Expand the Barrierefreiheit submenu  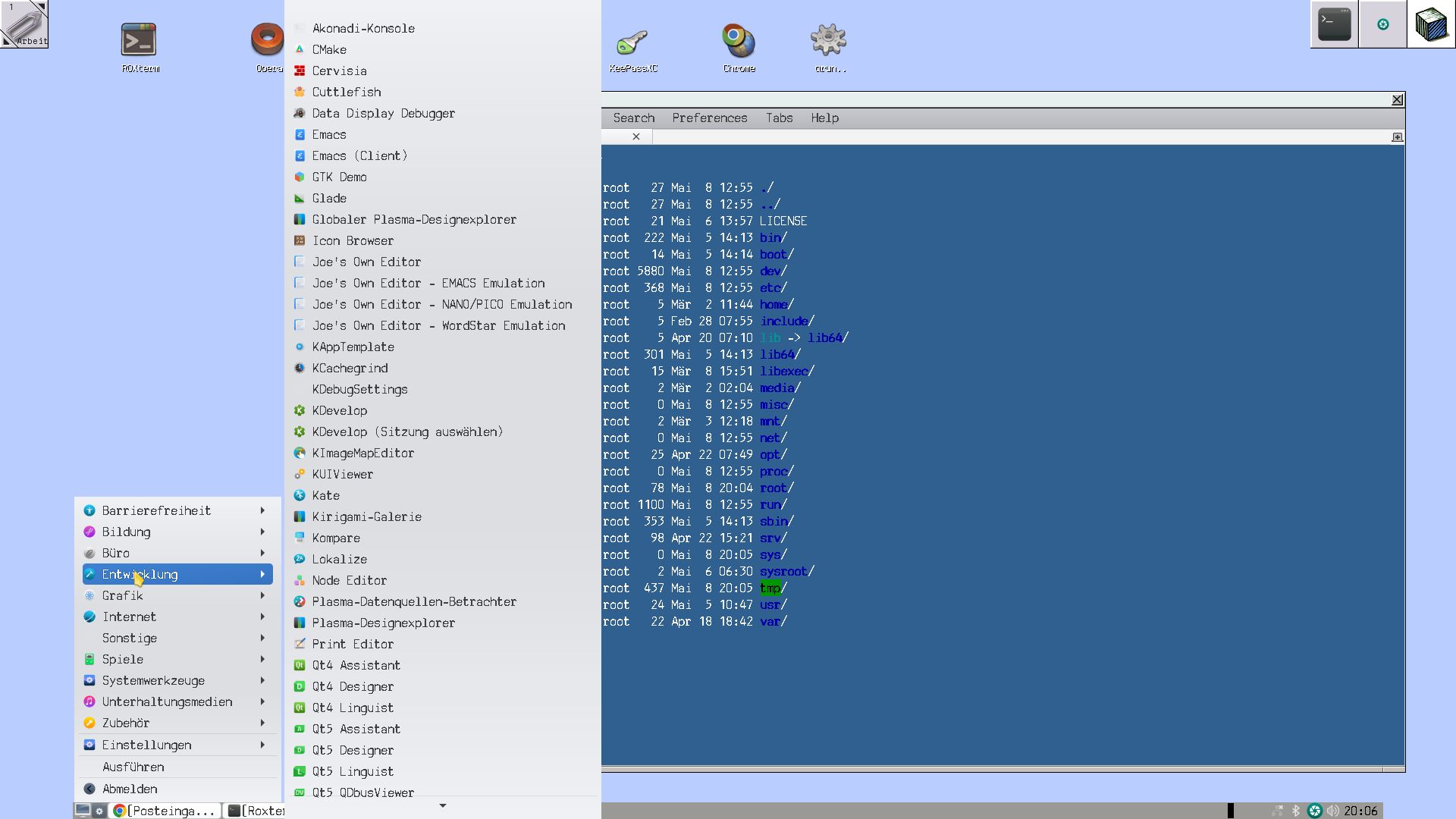177,510
